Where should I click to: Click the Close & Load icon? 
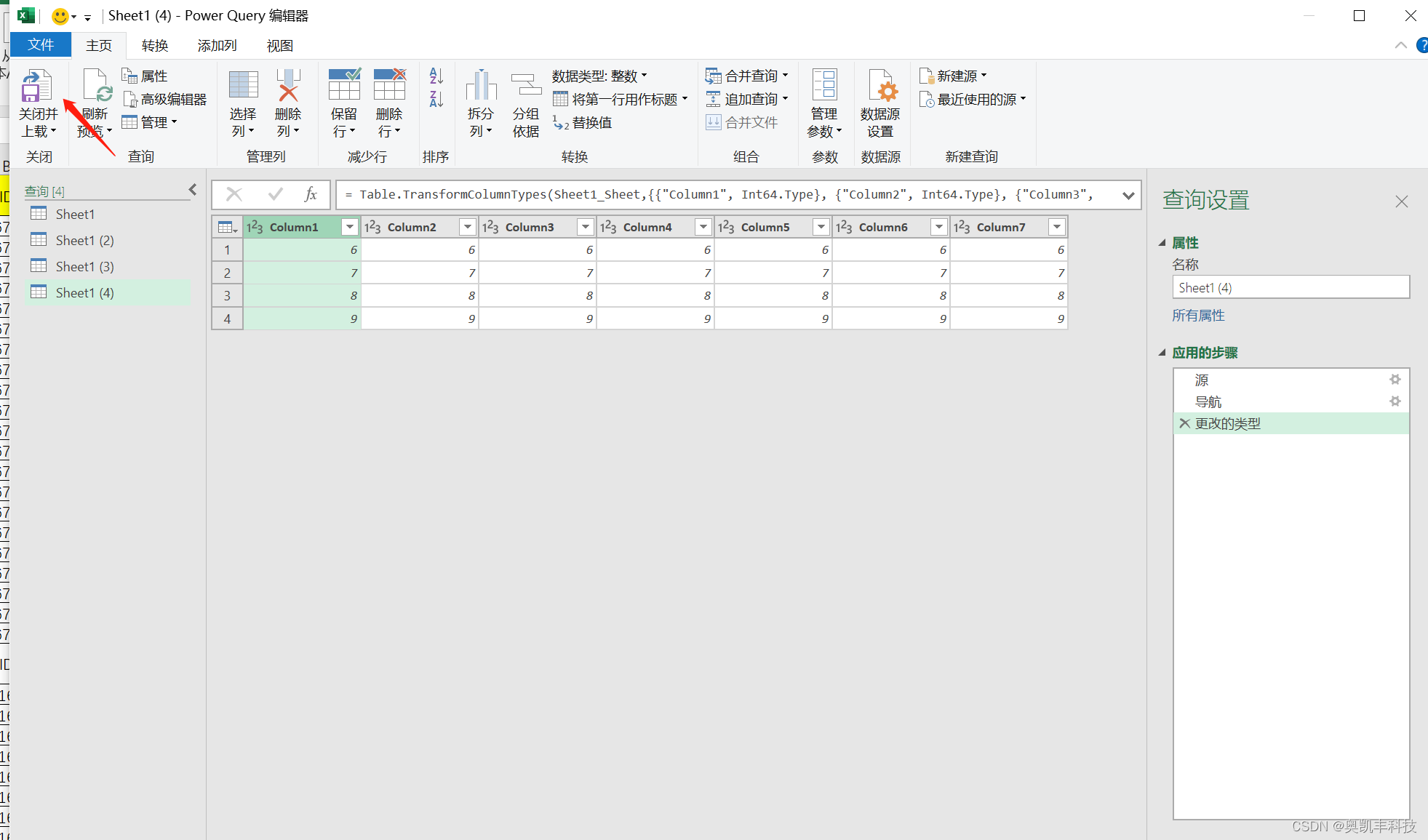[36, 87]
